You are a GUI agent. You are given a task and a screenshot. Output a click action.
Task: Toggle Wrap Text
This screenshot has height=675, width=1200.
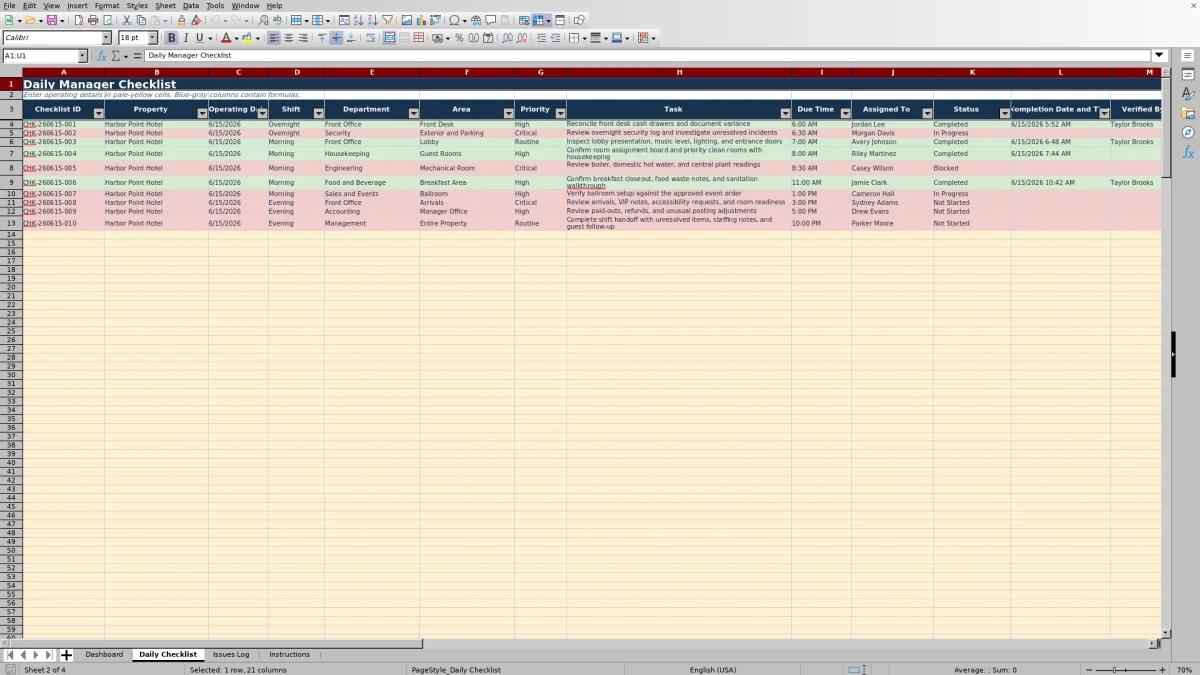[370, 38]
